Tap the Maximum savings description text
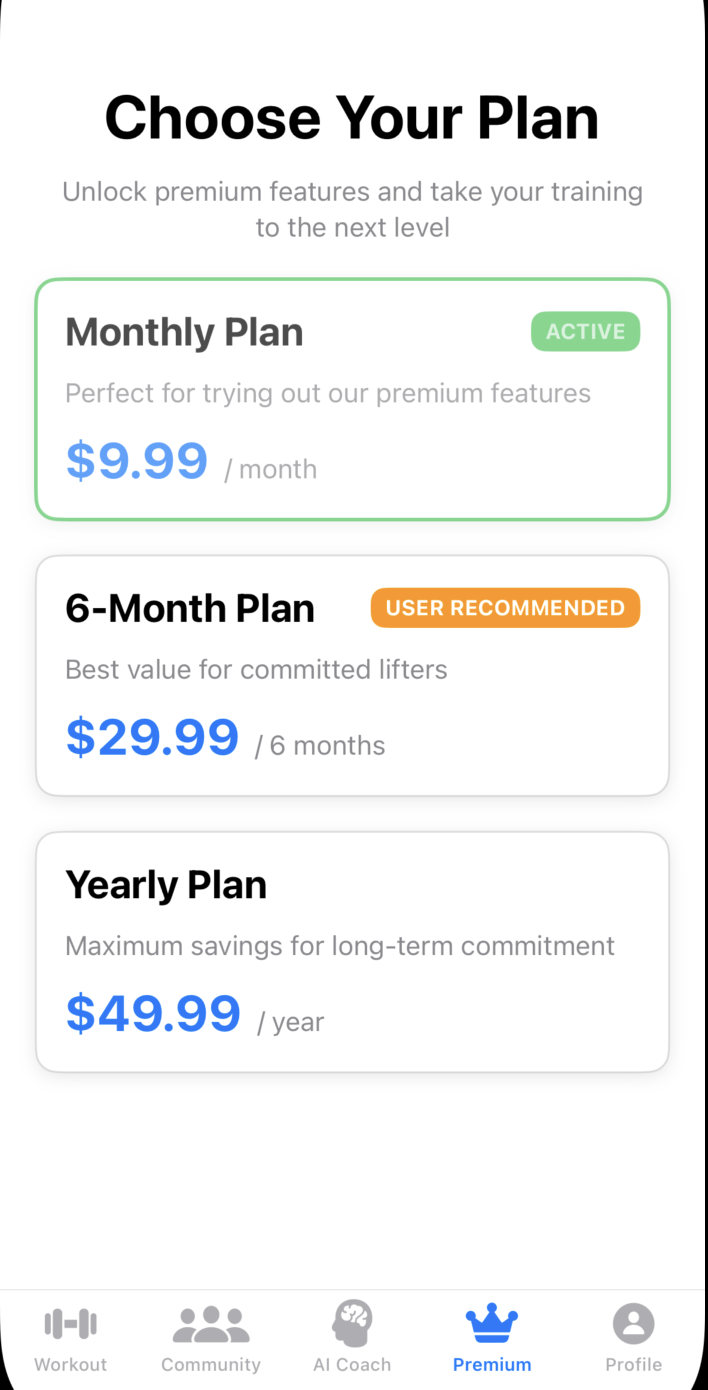Screen dimensions: 708x1390 coord(340,945)
